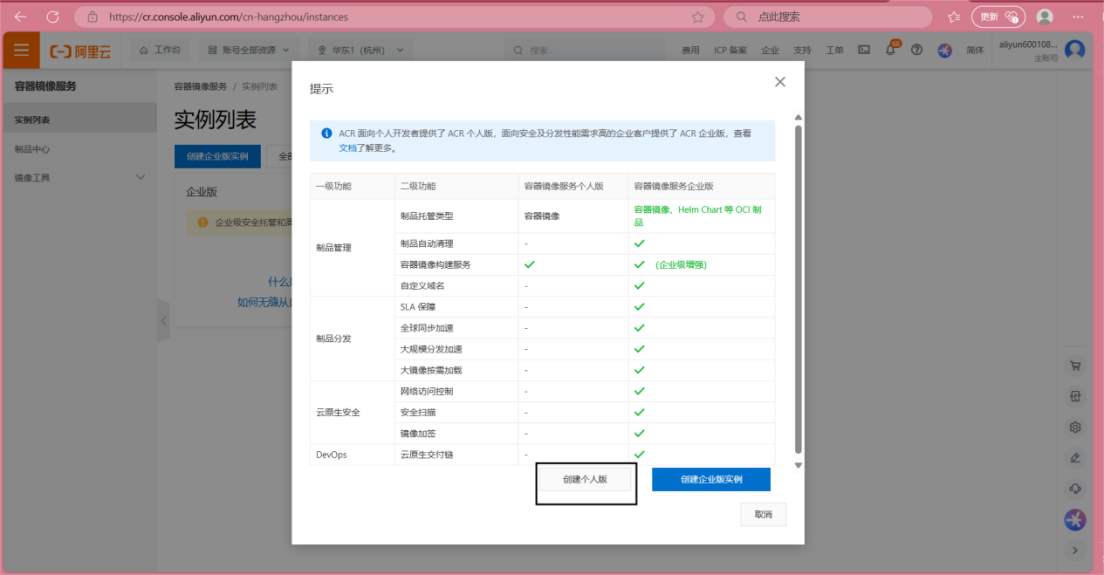Viewport: 1104px width, 575px height.
Task: Reload the page with the refresh icon
Action: point(53,17)
